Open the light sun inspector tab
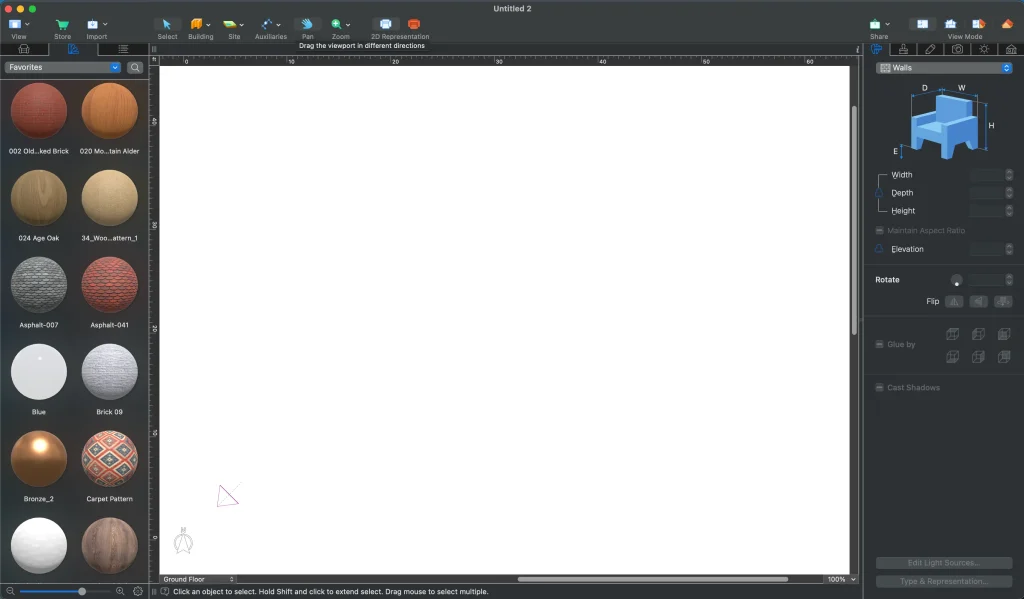Viewport: 1024px width, 599px height. point(984,49)
